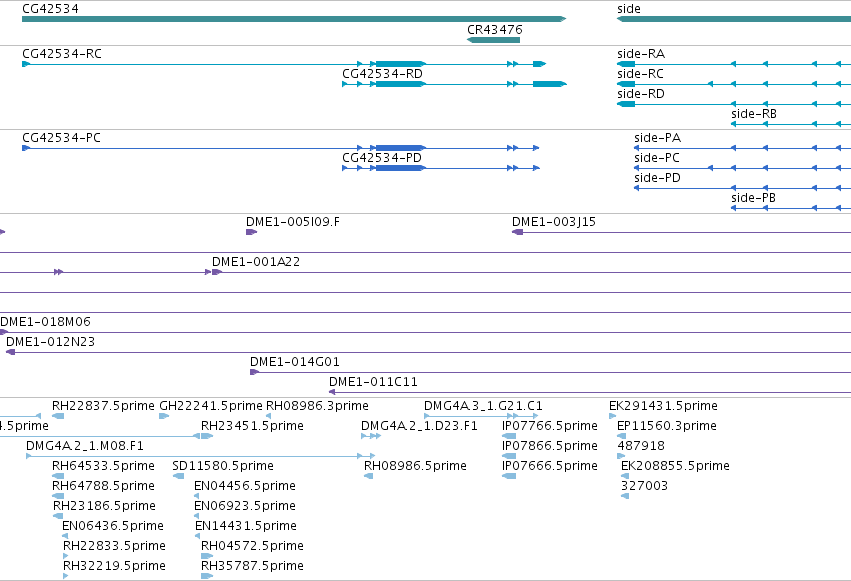The height and width of the screenshot is (581, 851).
Task: Click the side-PD protein label
Action: coord(657,178)
